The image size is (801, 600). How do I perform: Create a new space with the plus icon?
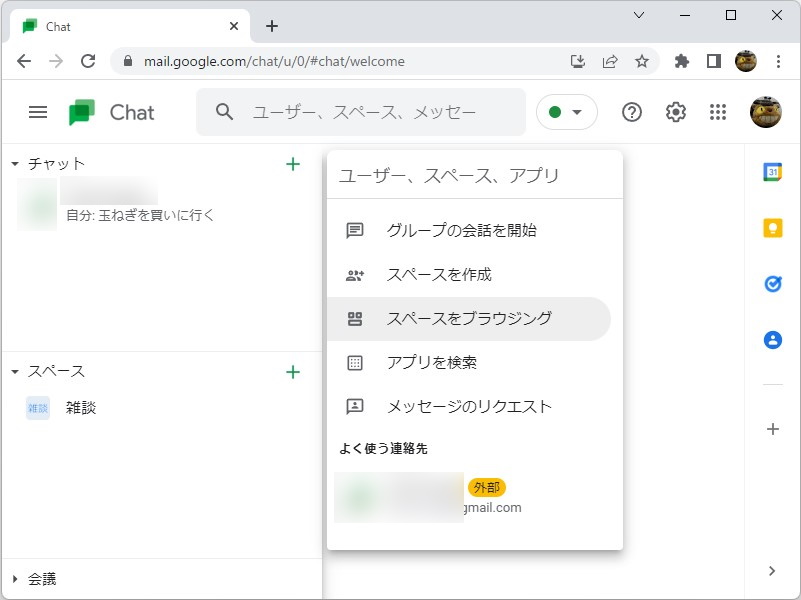(x=293, y=371)
